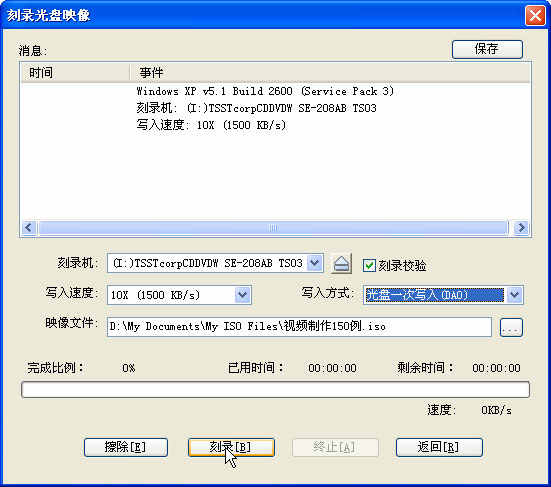Click the 擦除[E] erase button
Viewport: 551px width, 487px height.
point(126,447)
